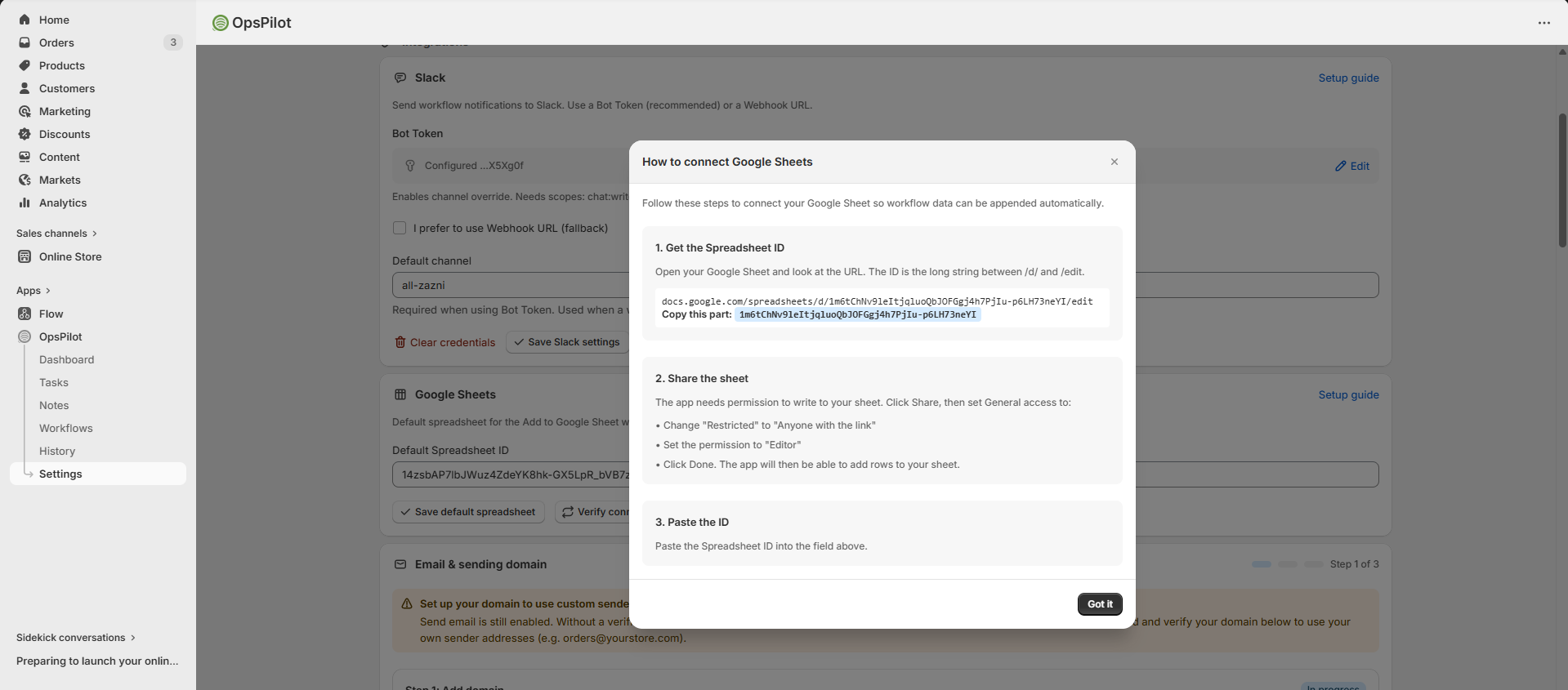Open the Slack Setup guide link
The height and width of the screenshot is (690, 1568).
pos(1348,78)
